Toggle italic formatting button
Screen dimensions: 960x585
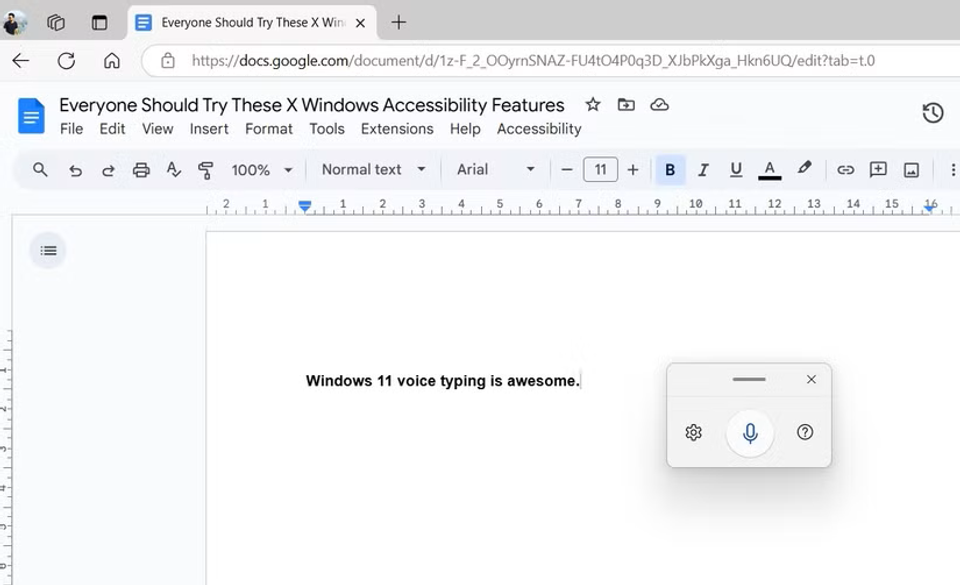(703, 170)
